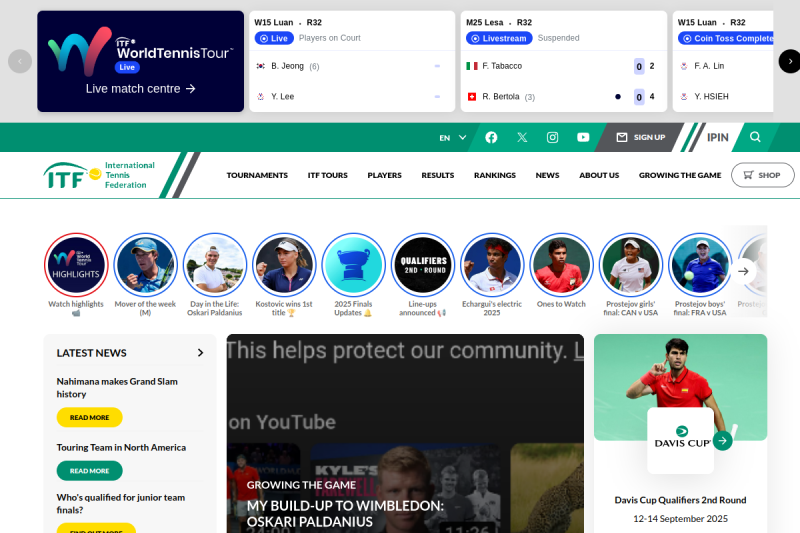Viewport: 800px width, 533px height.
Task: Open Who's qualified for junior team finals
Action: click(x=120, y=503)
